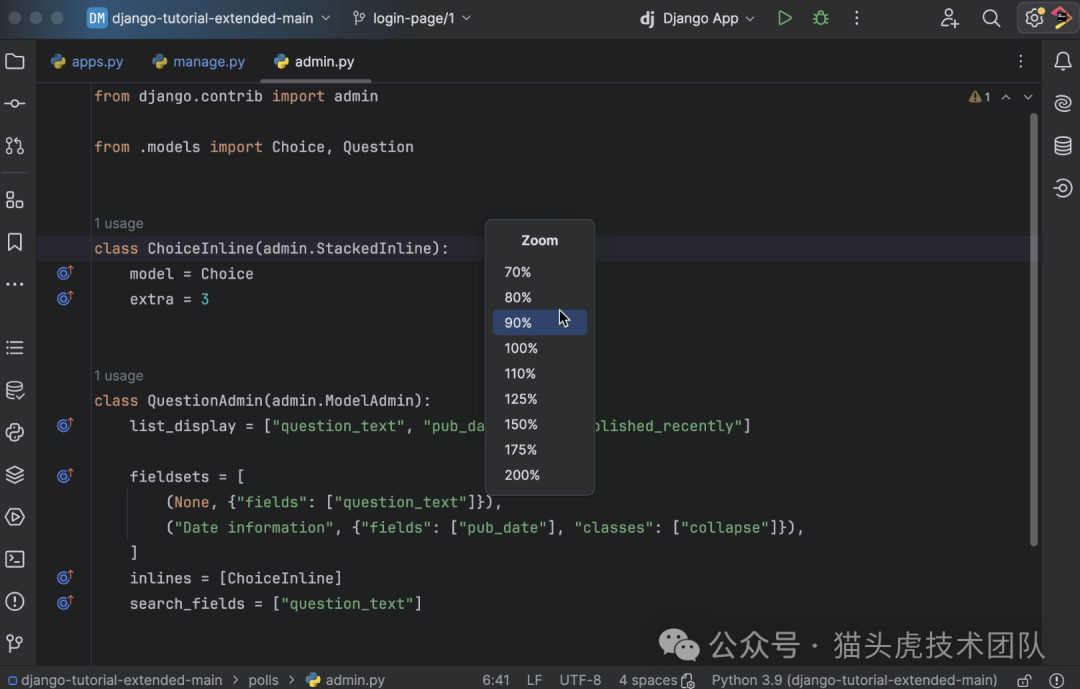This screenshot has width=1080, height=689.
Task: Open the AI Assistant spiral icon
Action: tap(1062, 104)
